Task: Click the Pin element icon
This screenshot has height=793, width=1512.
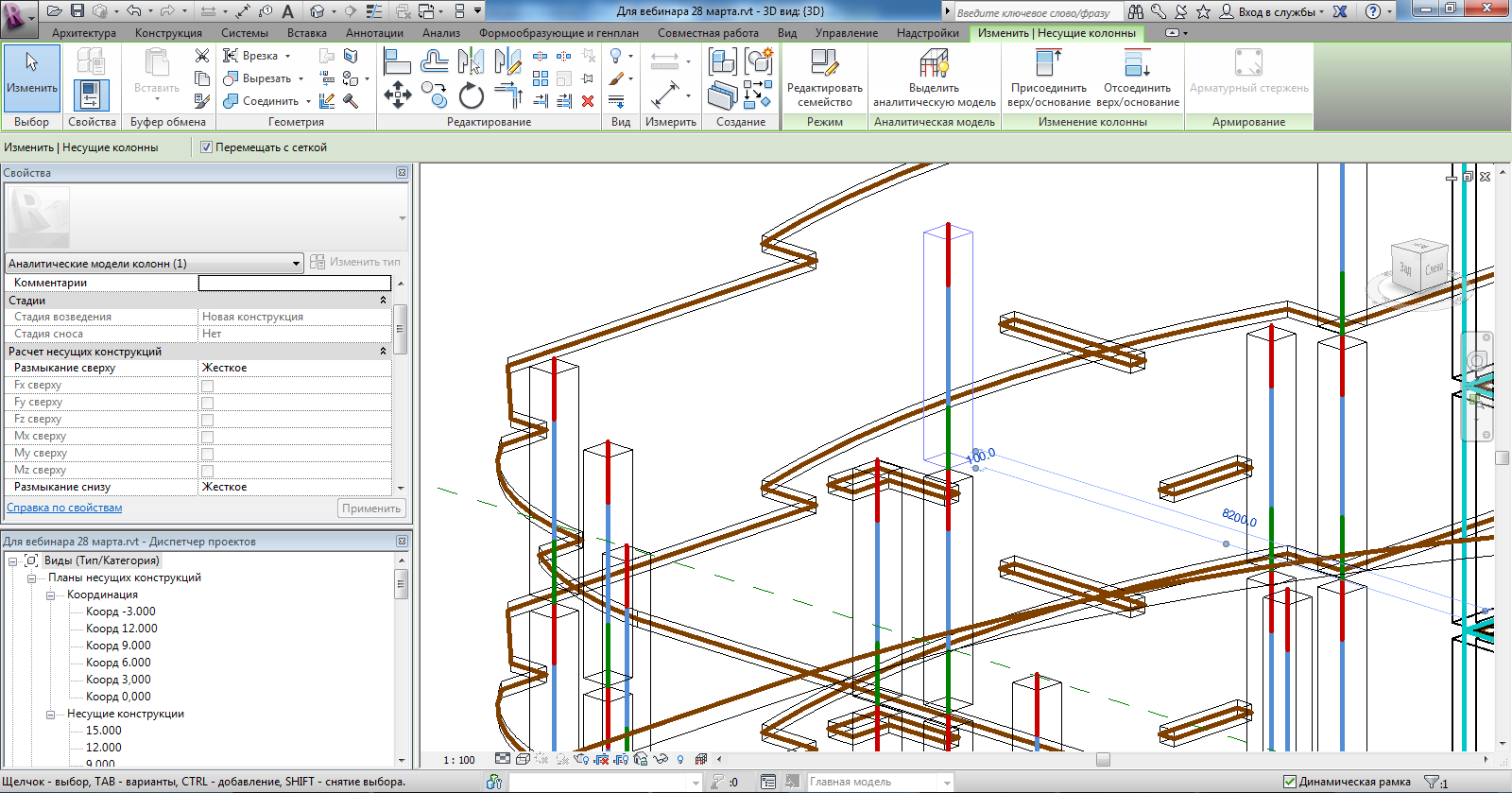Action: pos(588,78)
